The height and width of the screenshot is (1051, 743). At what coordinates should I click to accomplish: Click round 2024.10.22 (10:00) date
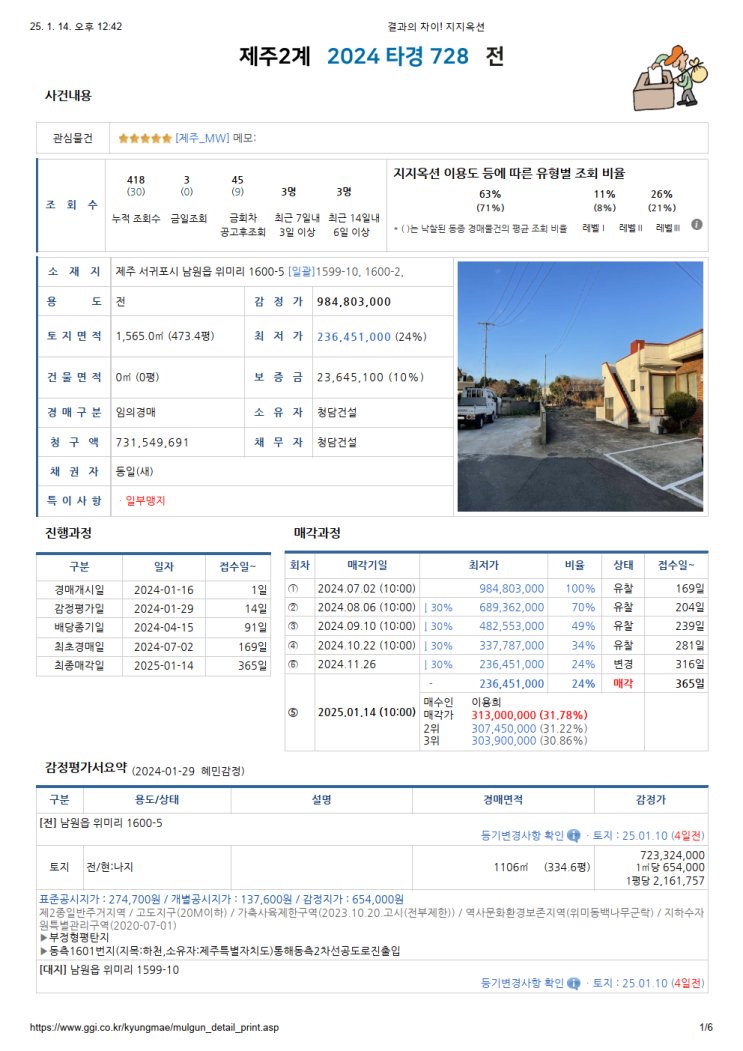tap(366, 645)
